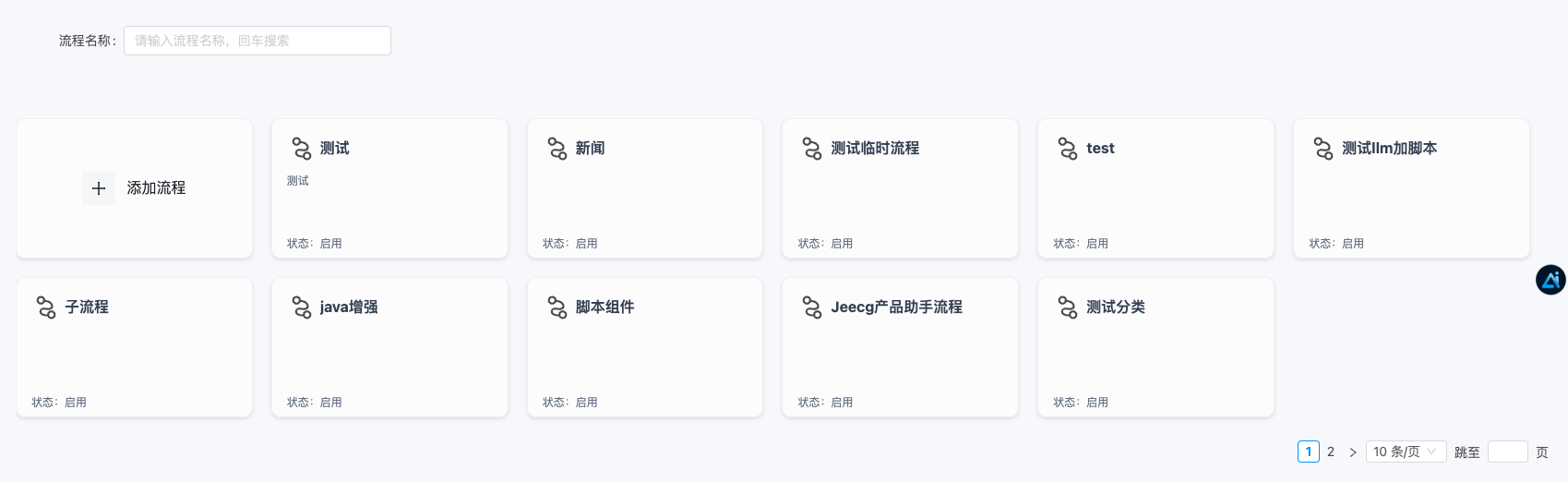This screenshot has height=482, width=1568.
Task: Focus the 流程名称 search input
Action: coord(257,41)
